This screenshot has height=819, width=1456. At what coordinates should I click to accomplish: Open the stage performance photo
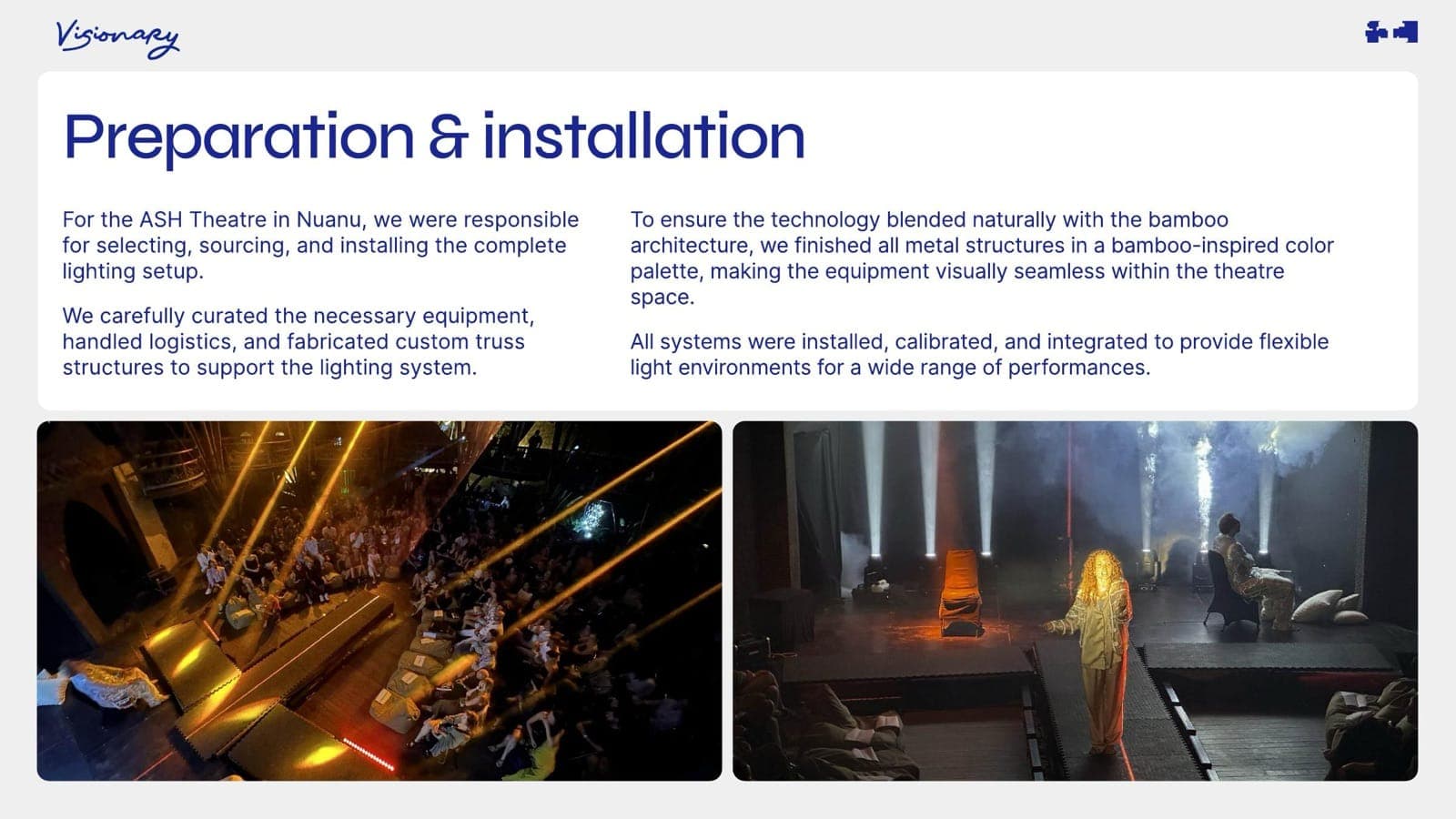pyautogui.click(x=1075, y=601)
